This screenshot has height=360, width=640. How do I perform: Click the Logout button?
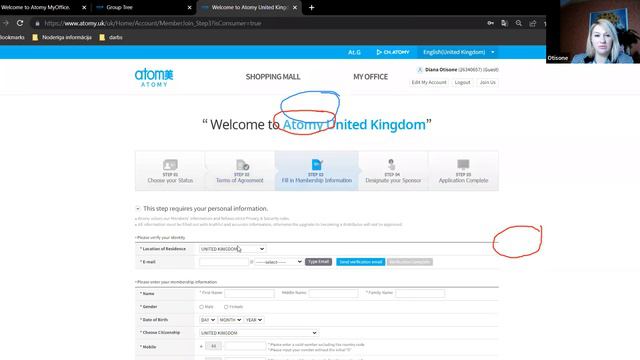tap(462, 82)
